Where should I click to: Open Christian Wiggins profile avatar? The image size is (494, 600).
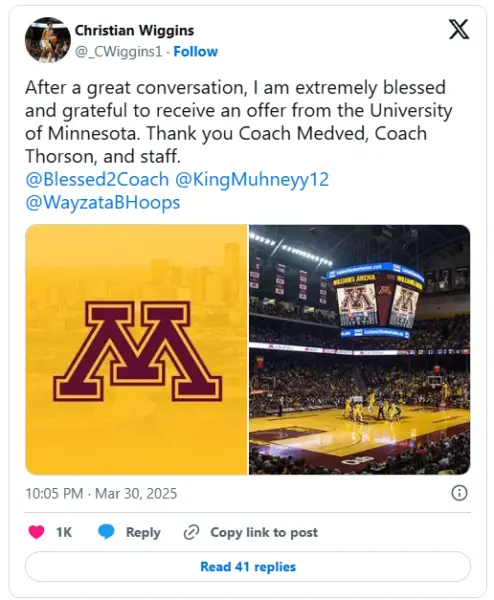tap(48, 40)
